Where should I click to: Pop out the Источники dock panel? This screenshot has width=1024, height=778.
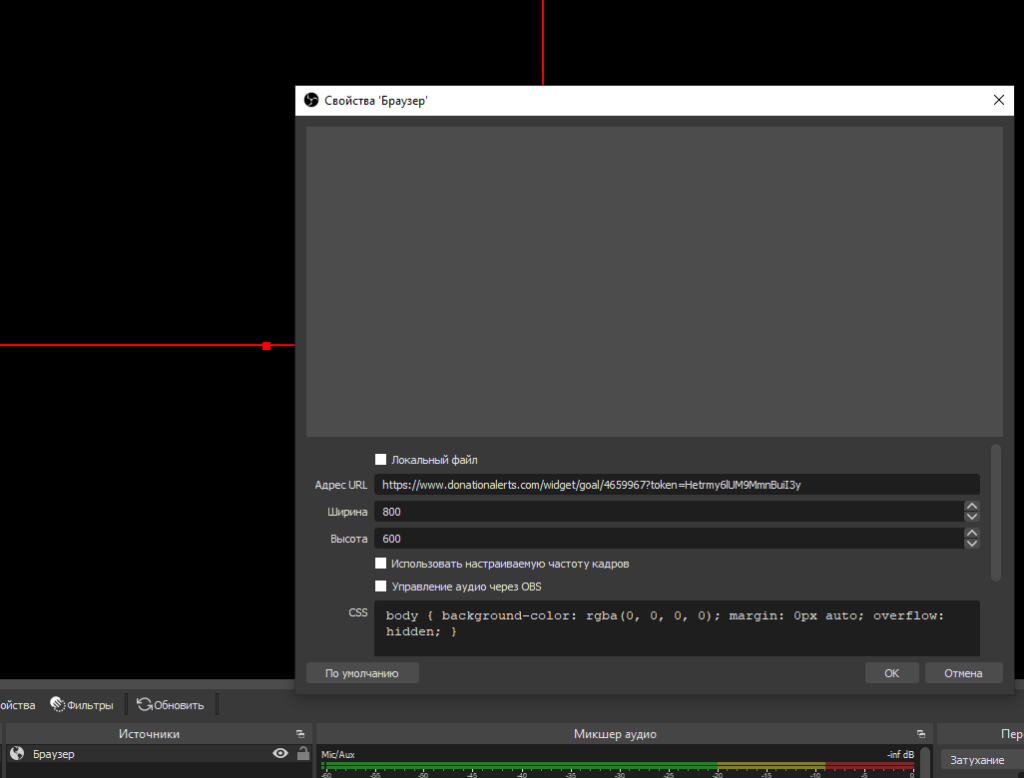click(300, 734)
